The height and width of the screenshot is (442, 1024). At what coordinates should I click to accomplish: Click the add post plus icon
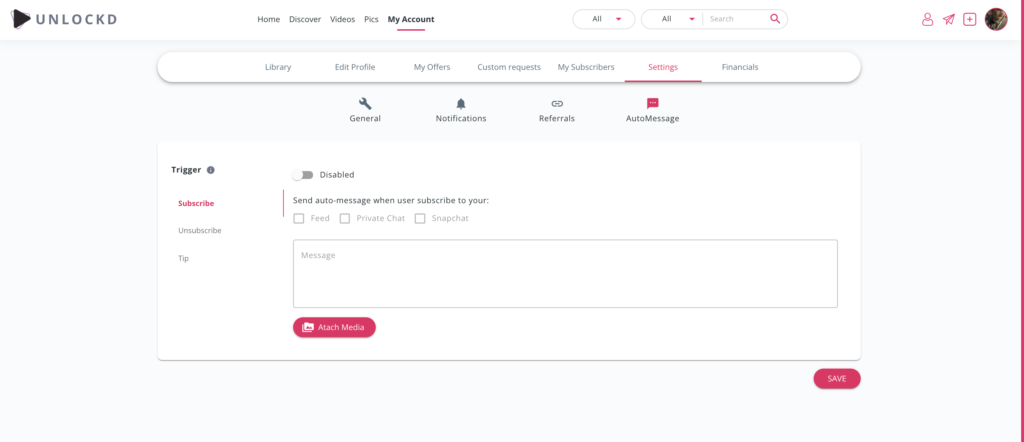(970, 20)
